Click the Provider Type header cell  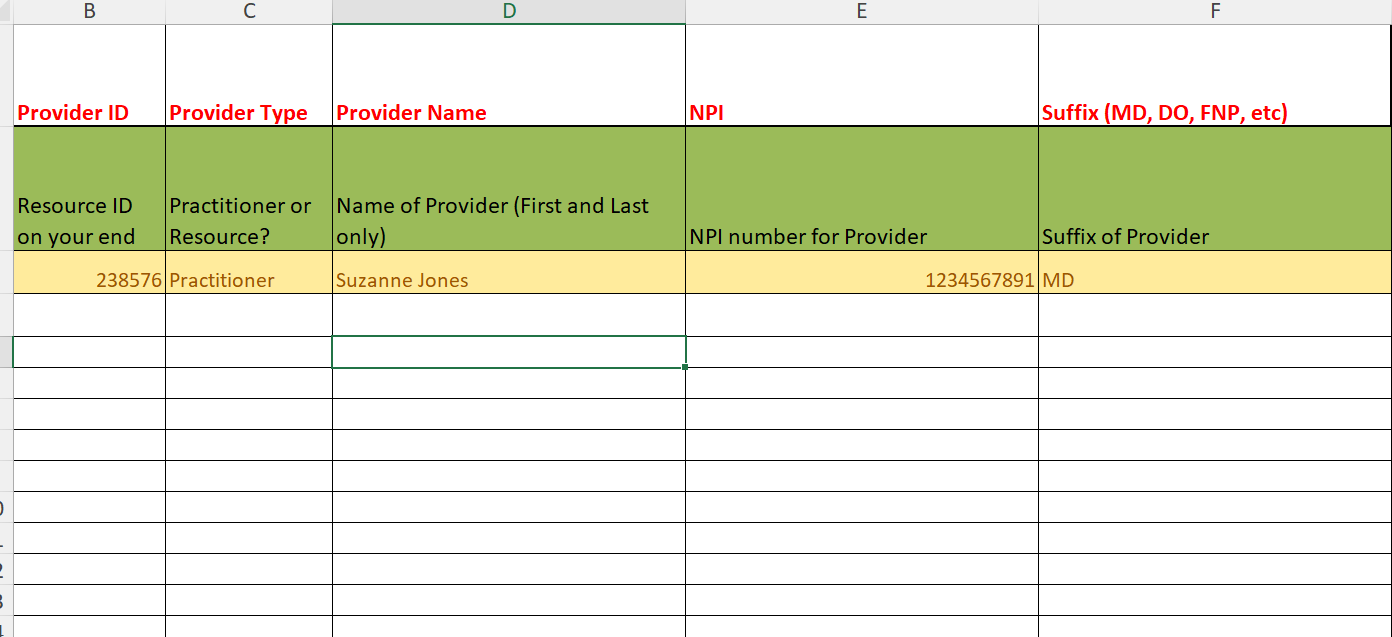coord(248,100)
